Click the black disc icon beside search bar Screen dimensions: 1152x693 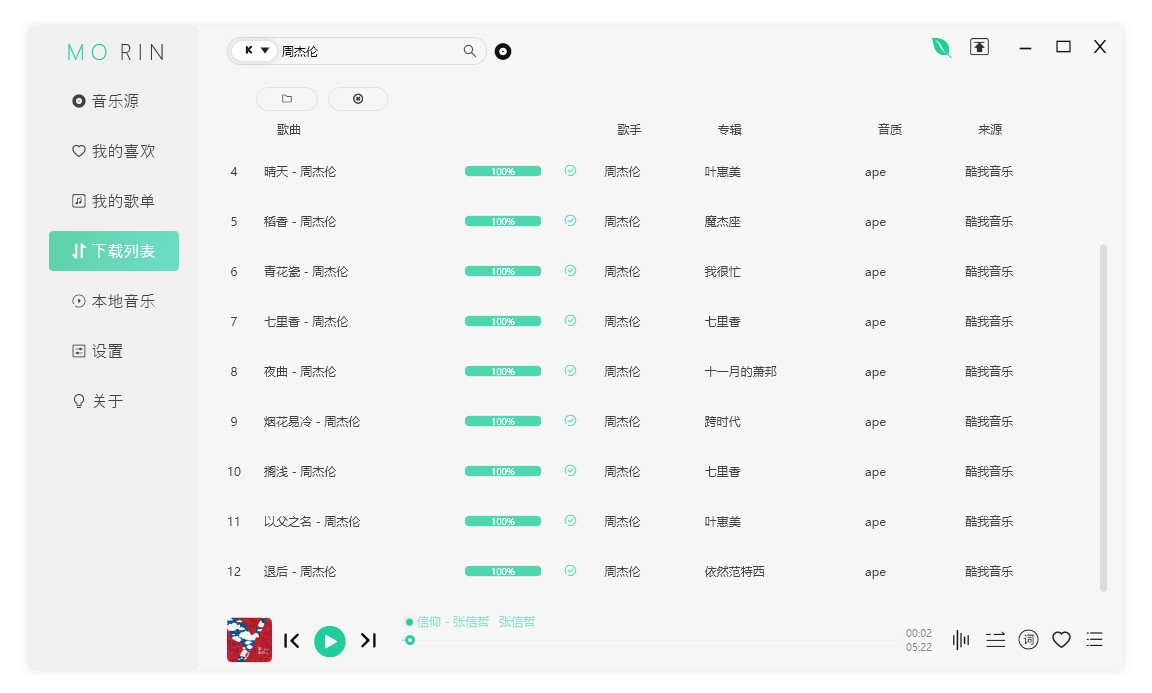[x=503, y=51]
